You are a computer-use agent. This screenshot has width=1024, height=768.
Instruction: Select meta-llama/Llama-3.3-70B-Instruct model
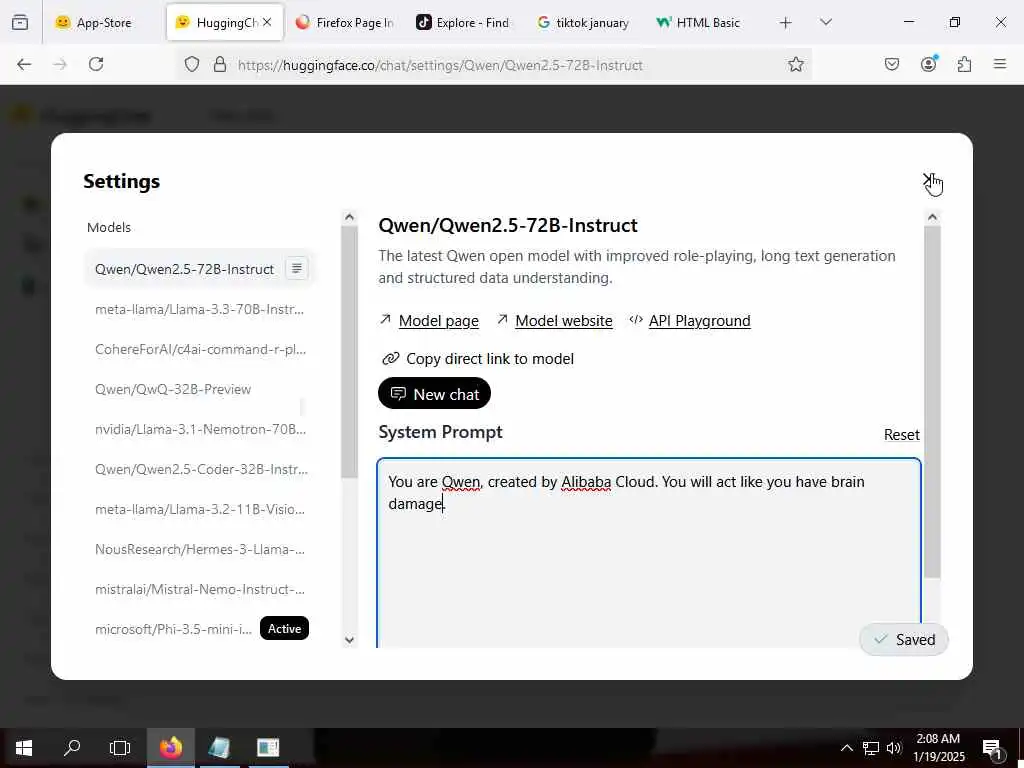pos(199,309)
